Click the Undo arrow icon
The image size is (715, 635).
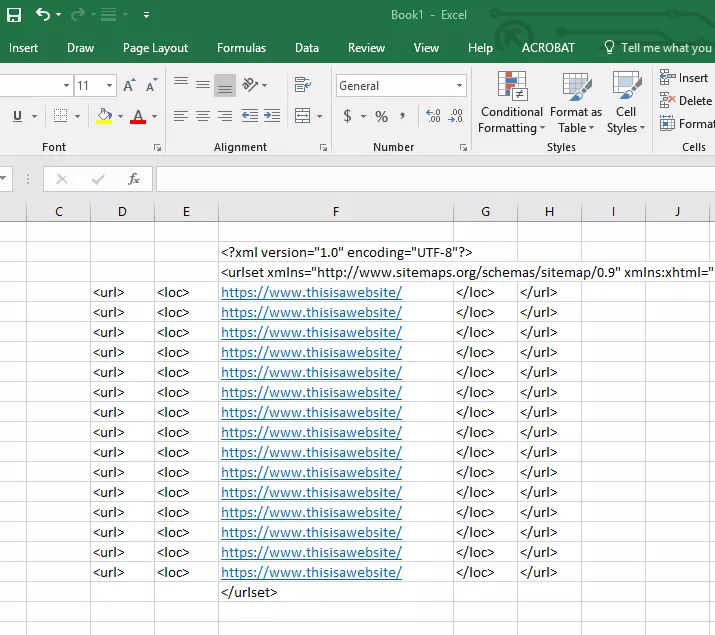point(42,15)
